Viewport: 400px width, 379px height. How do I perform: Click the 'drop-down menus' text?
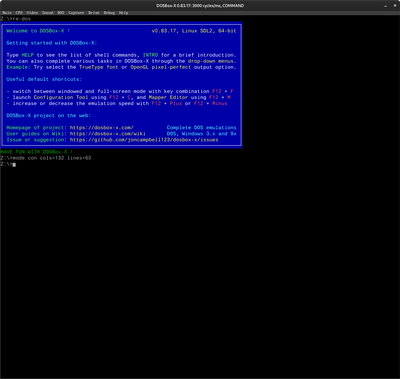coord(211,61)
